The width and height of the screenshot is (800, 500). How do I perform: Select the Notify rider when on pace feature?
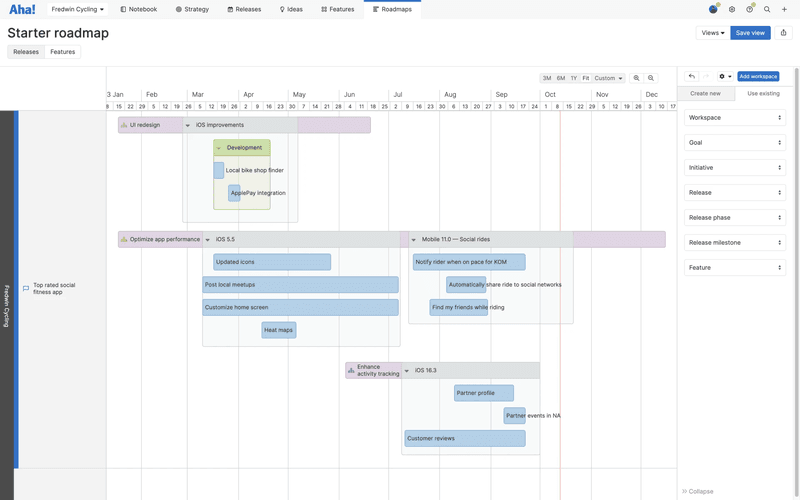point(469,262)
